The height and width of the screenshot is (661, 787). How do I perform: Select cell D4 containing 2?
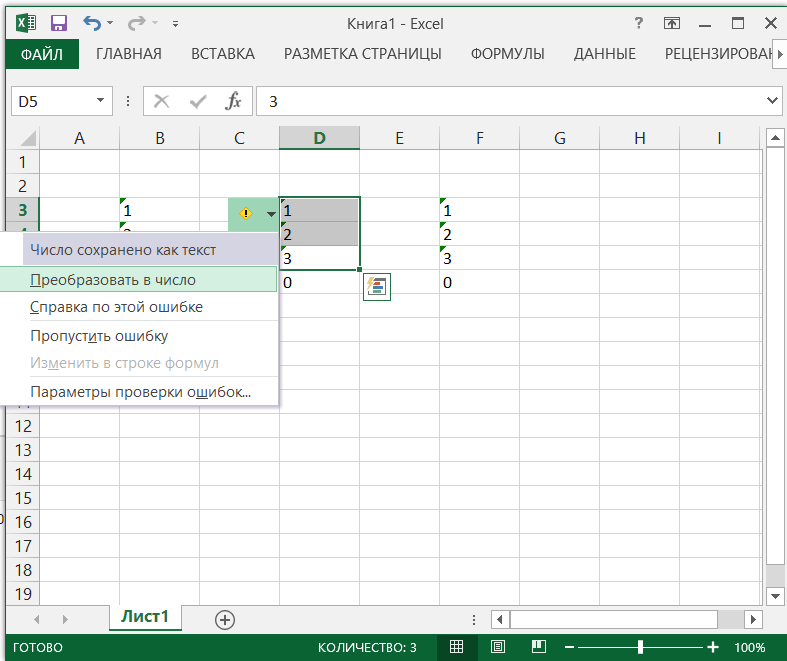(319, 234)
